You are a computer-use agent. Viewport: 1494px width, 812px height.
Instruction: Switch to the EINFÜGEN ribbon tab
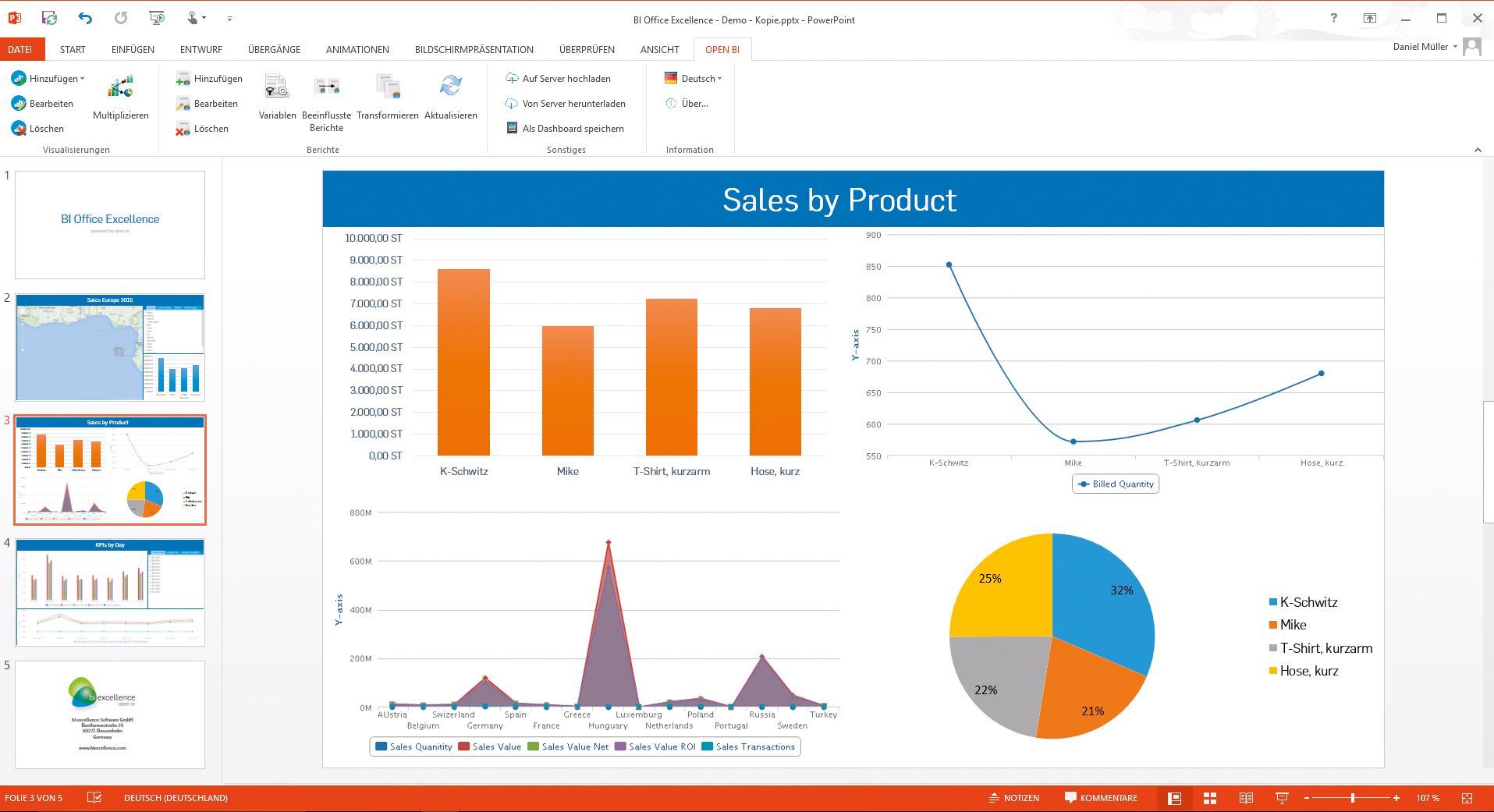pos(133,50)
